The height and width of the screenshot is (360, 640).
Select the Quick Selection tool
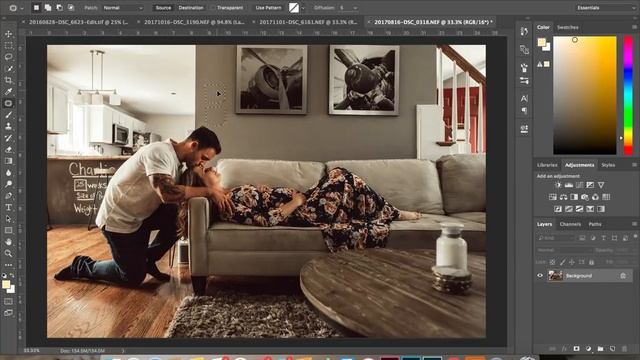click(x=8, y=69)
